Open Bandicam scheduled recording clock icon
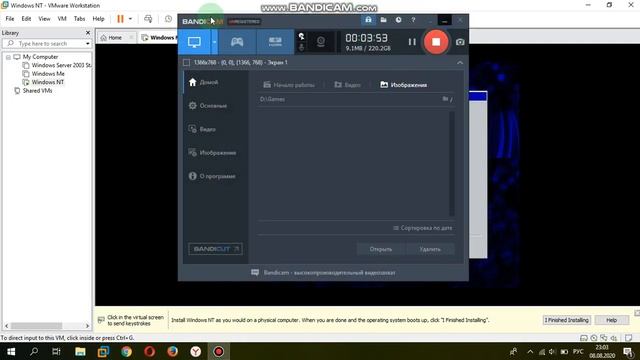 (398, 20)
